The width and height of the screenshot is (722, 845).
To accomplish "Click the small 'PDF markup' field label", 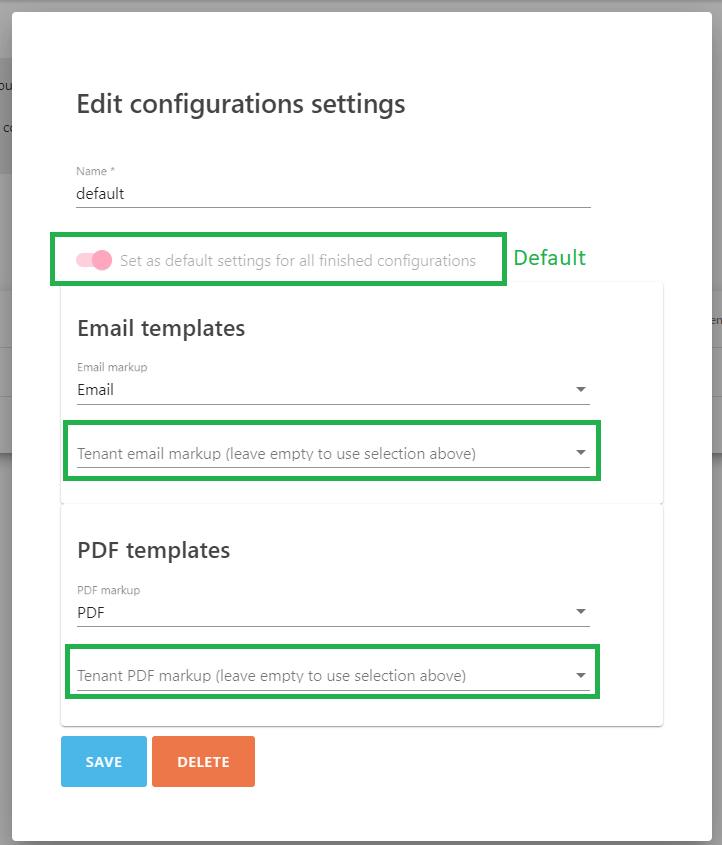I will click(109, 590).
